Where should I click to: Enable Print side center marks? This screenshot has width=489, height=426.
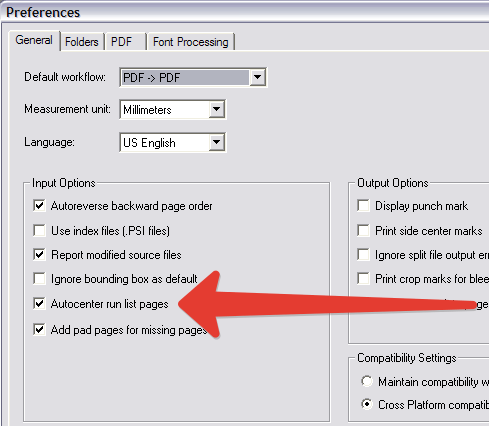pyautogui.click(x=363, y=230)
